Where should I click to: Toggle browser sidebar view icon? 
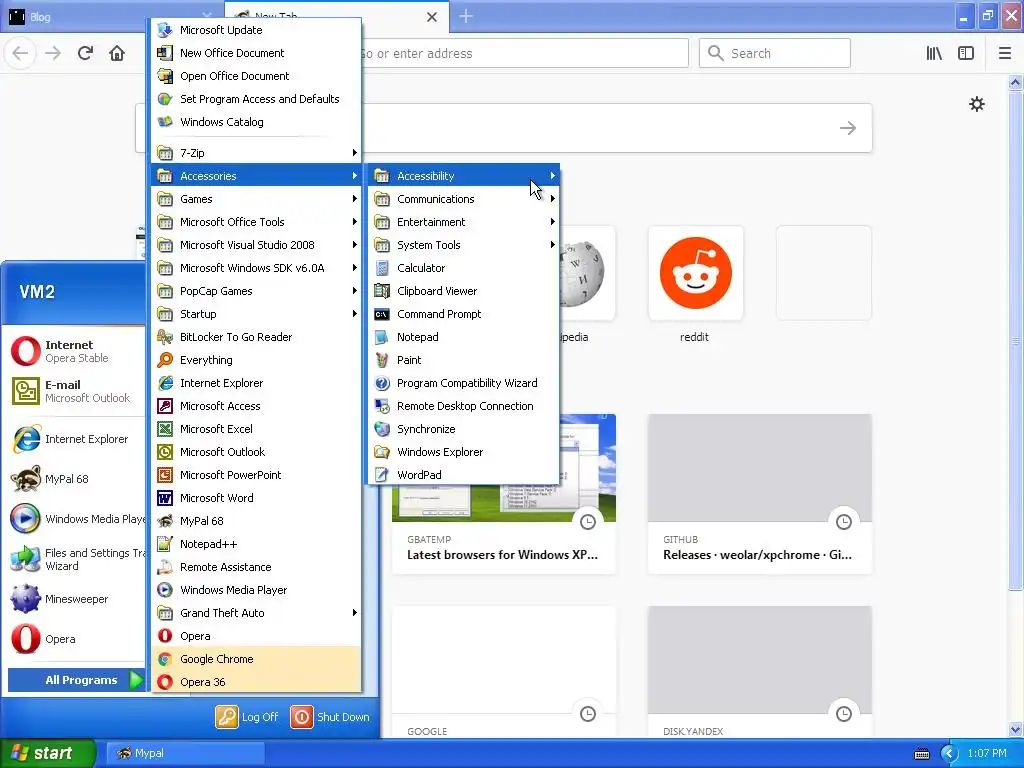(966, 53)
